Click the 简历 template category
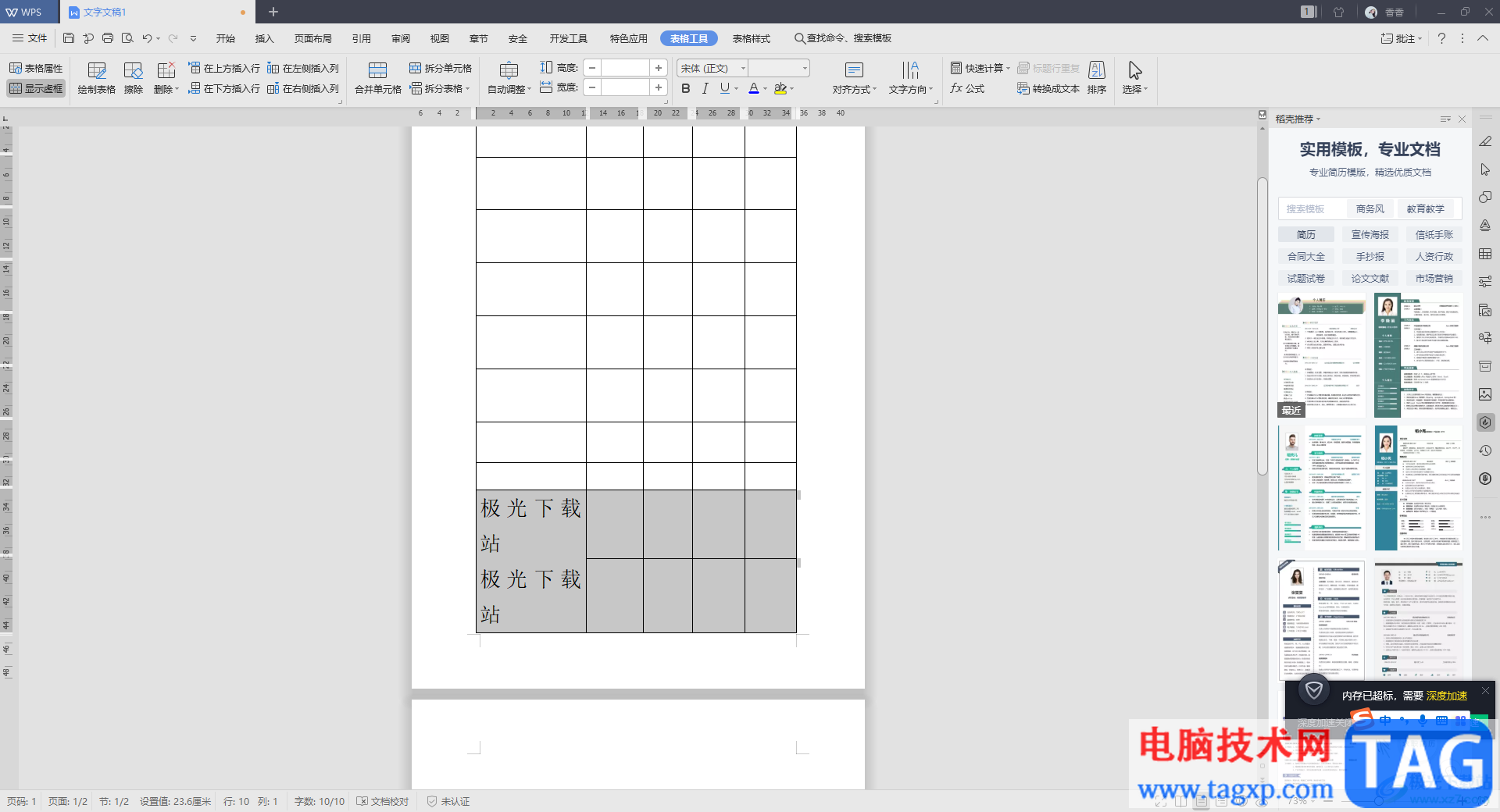This screenshot has height=812, width=1500. coord(1306,235)
